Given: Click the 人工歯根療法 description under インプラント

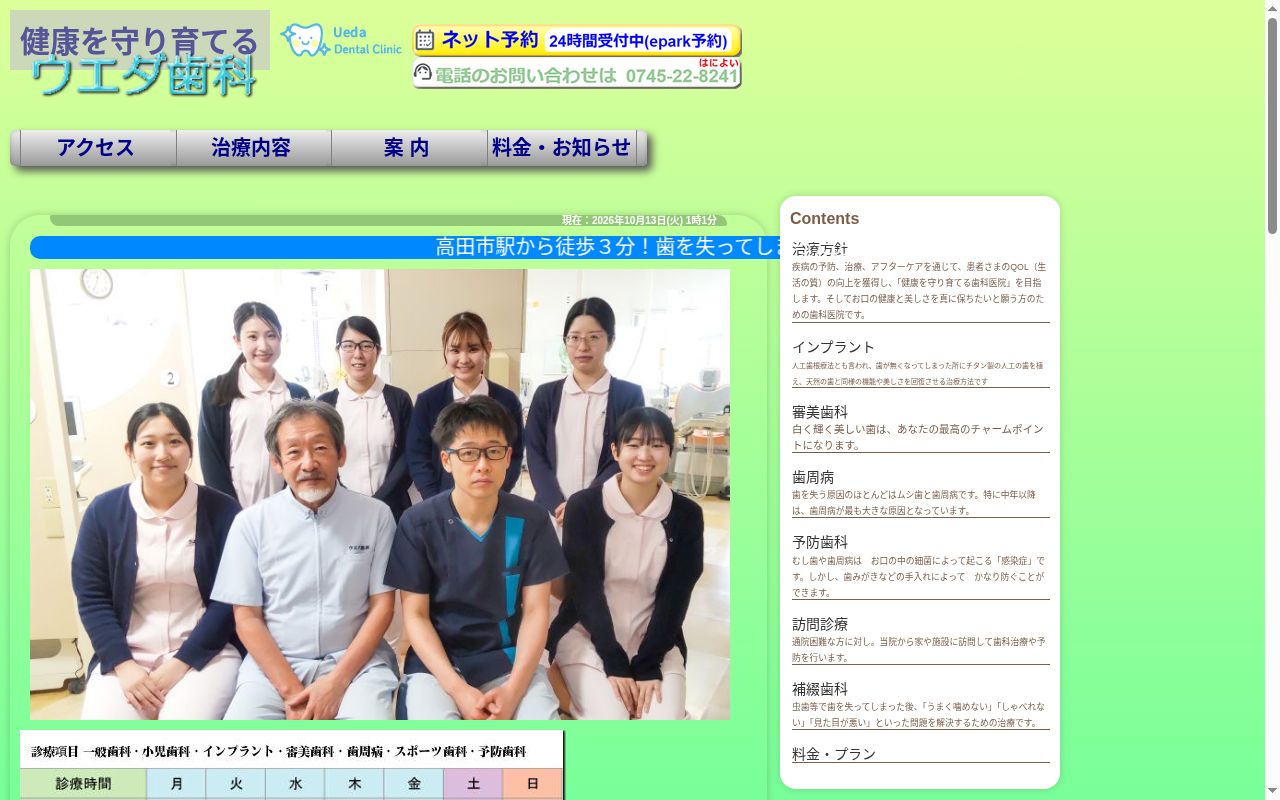Looking at the screenshot, I should [918, 374].
